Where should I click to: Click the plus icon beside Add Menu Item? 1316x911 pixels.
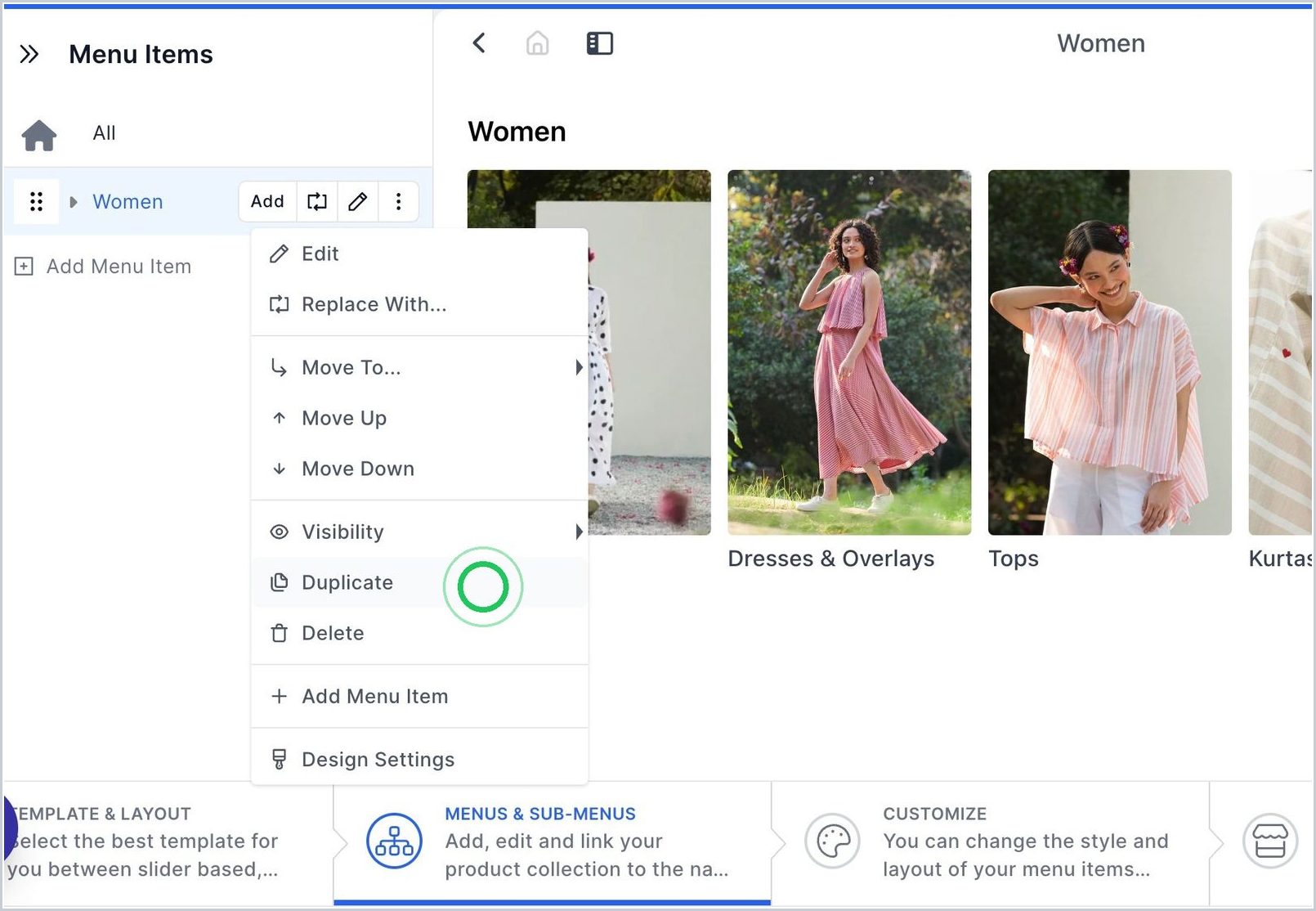(x=25, y=267)
